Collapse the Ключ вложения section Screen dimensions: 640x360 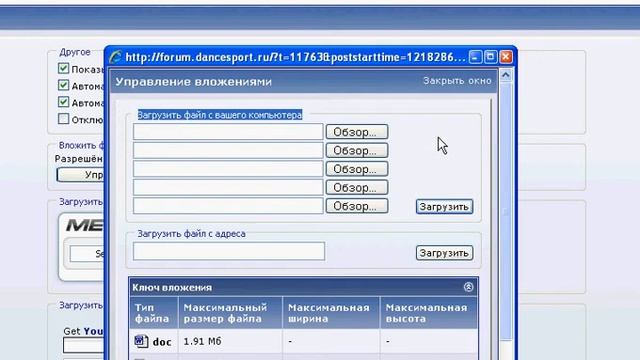(x=468, y=287)
